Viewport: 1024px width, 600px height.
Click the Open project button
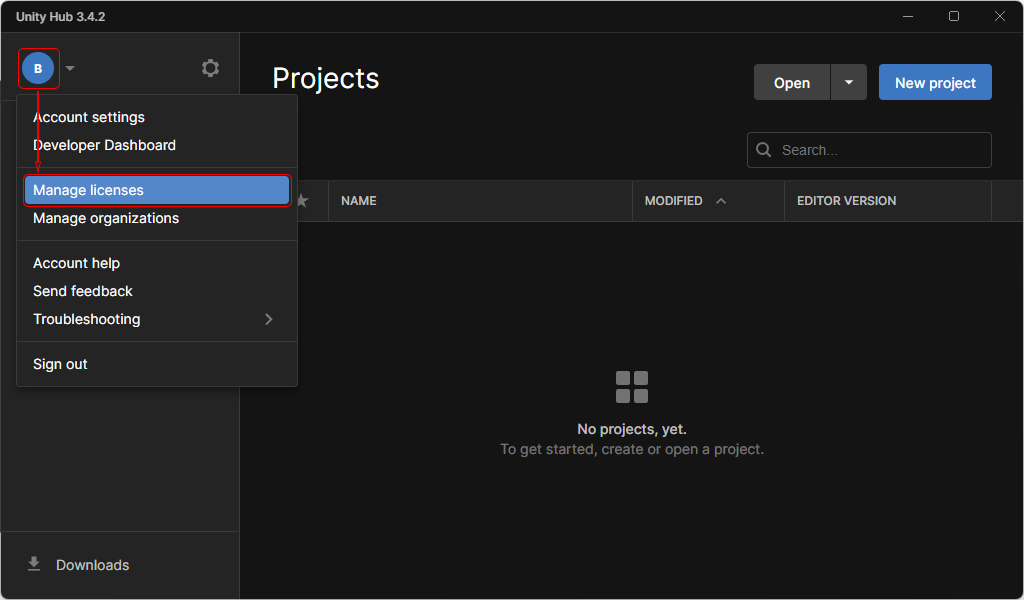[x=792, y=82]
